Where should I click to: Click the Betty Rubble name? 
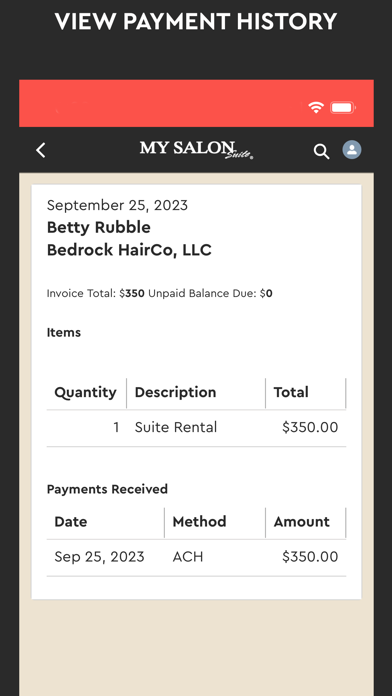(x=99, y=228)
